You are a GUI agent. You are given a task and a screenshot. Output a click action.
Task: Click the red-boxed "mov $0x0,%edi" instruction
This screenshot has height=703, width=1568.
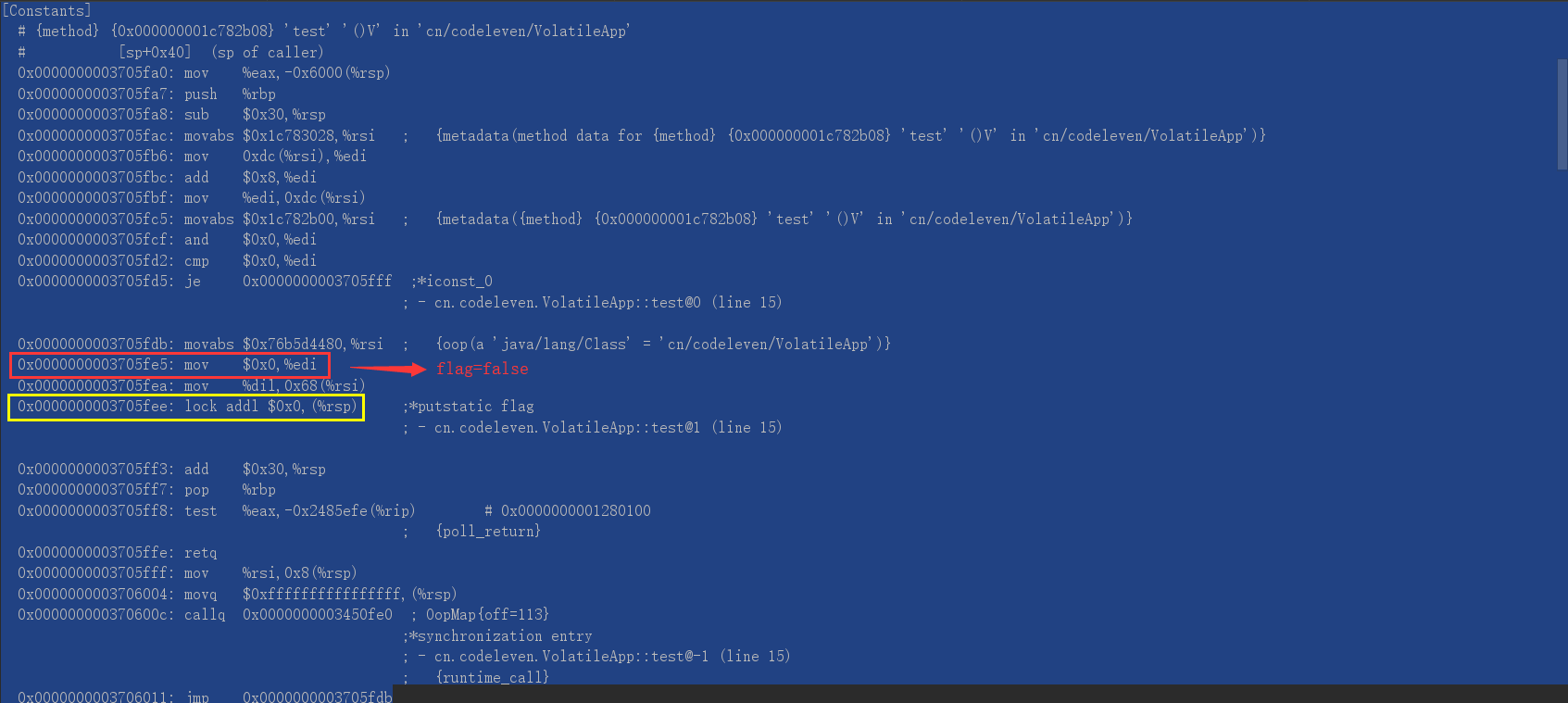(x=169, y=365)
